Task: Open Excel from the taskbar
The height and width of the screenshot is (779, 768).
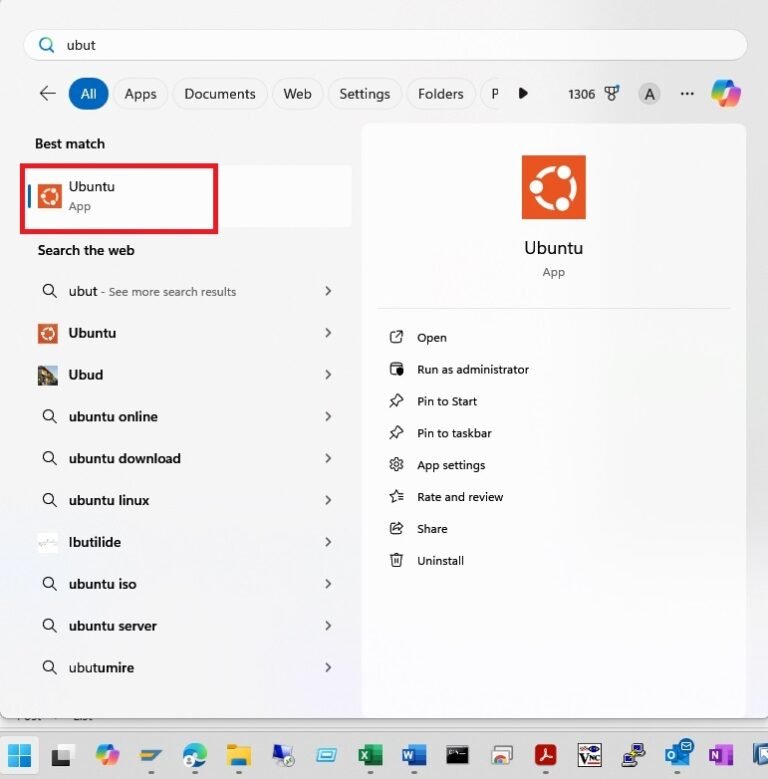Action: click(x=370, y=754)
